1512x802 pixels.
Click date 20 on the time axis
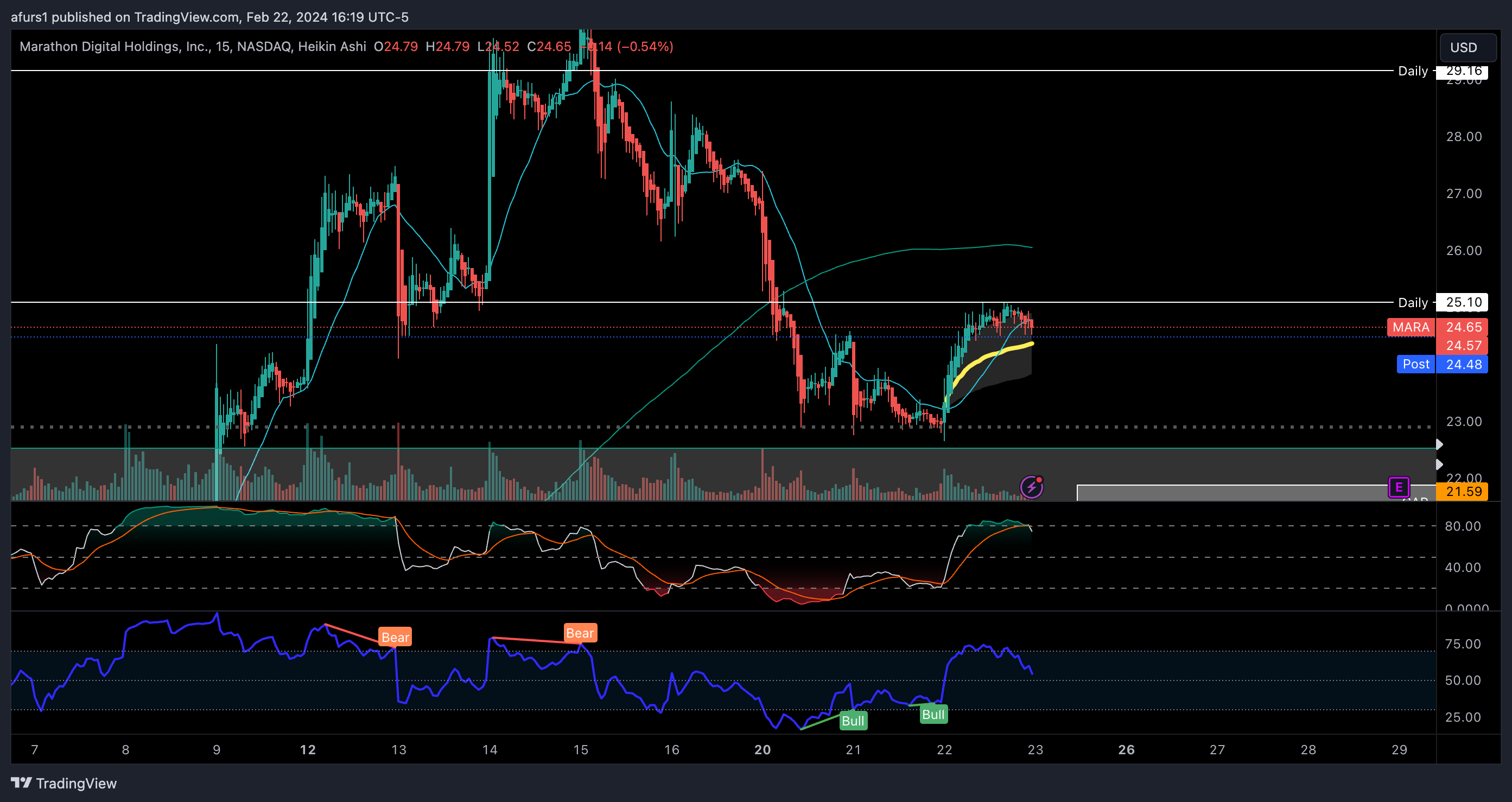click(x=763, y=750)
